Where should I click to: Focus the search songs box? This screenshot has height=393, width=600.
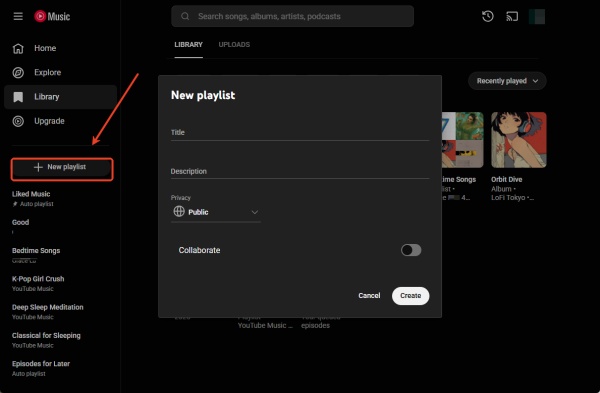(292, 16)
